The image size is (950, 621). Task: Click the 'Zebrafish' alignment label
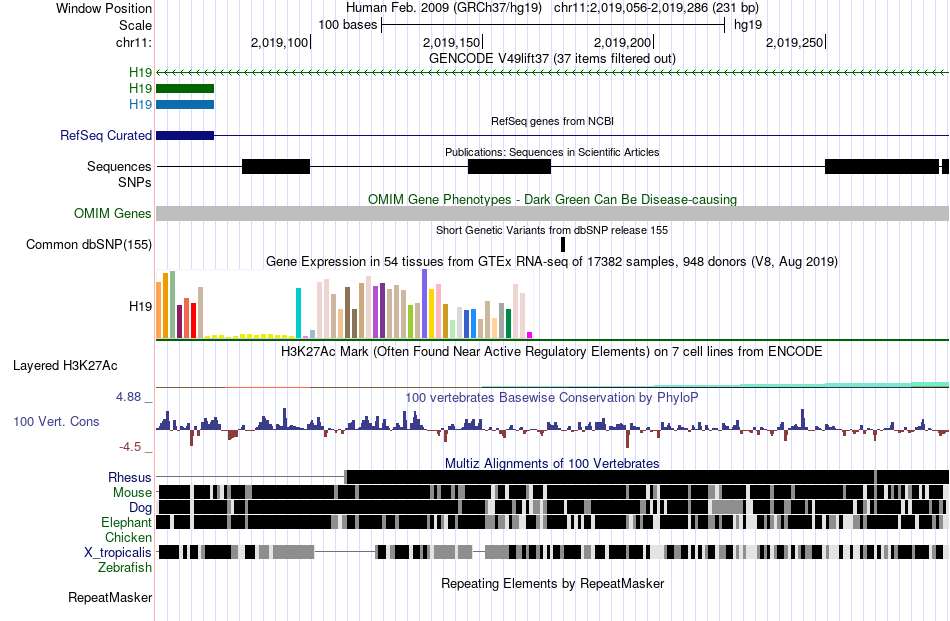[124, 568]
